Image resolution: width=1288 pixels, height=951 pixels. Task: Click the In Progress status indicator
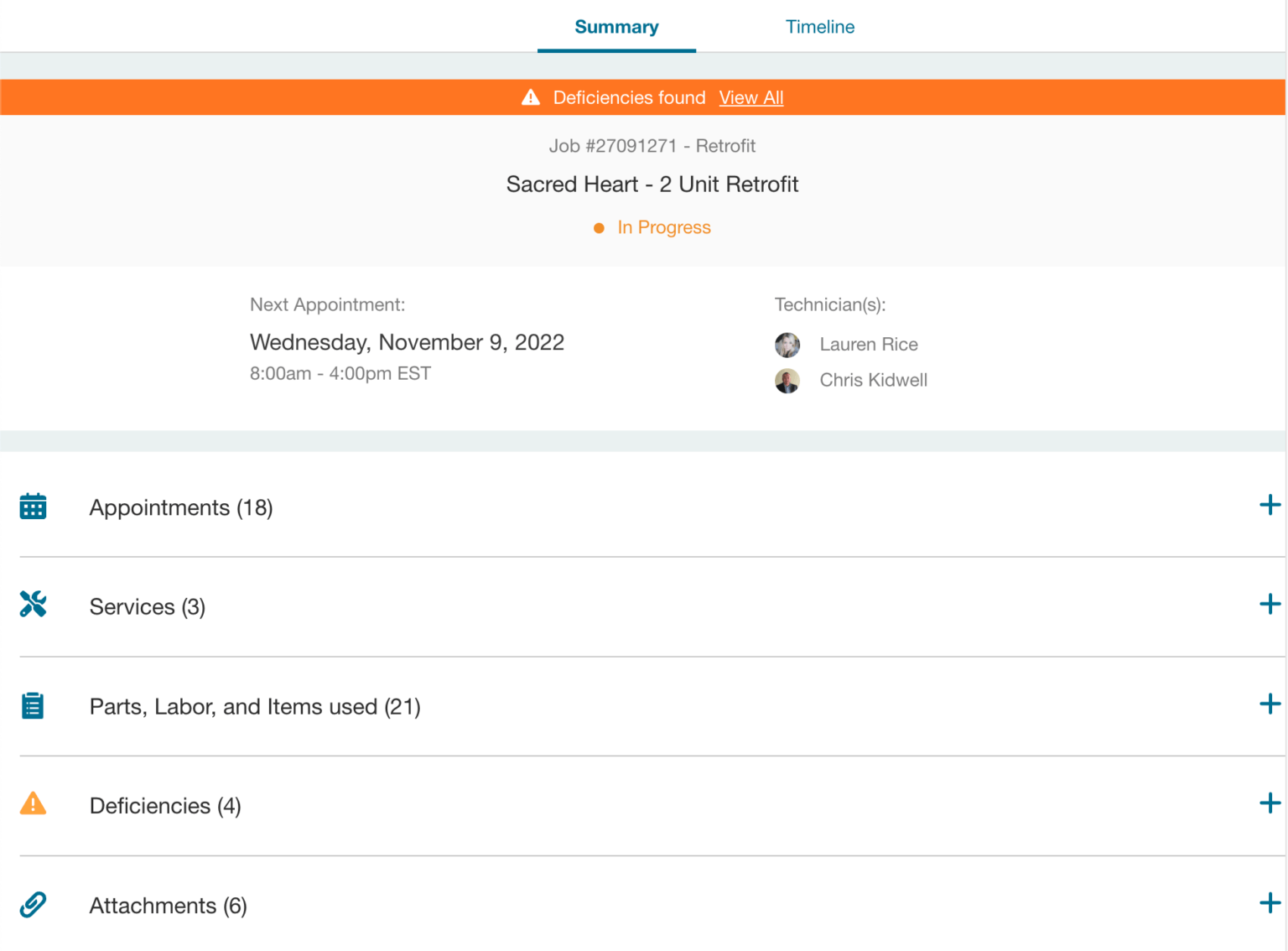click(x=663, y=227)
